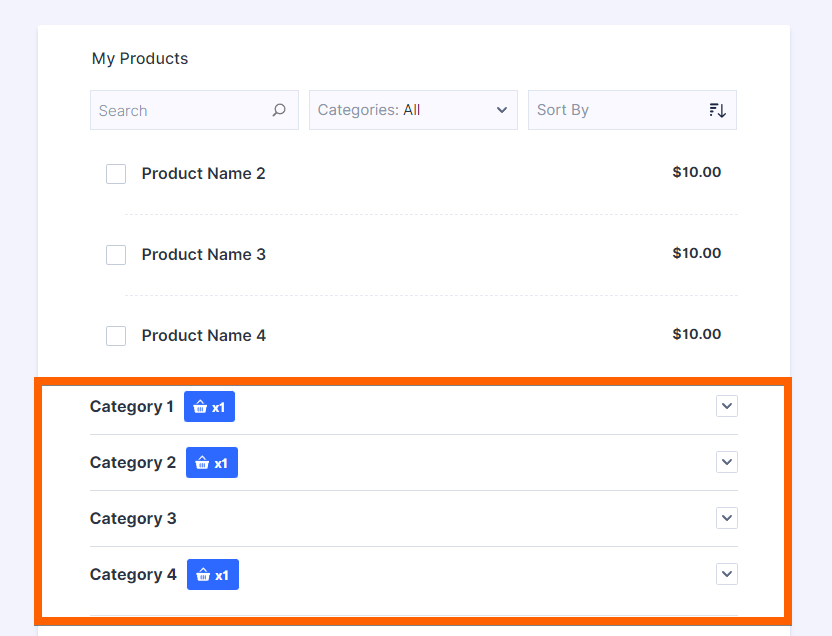Expand Category 3 with chevron
Image resolution: width=832 pixels, height=636 pixels.
[x=727, y=518]
